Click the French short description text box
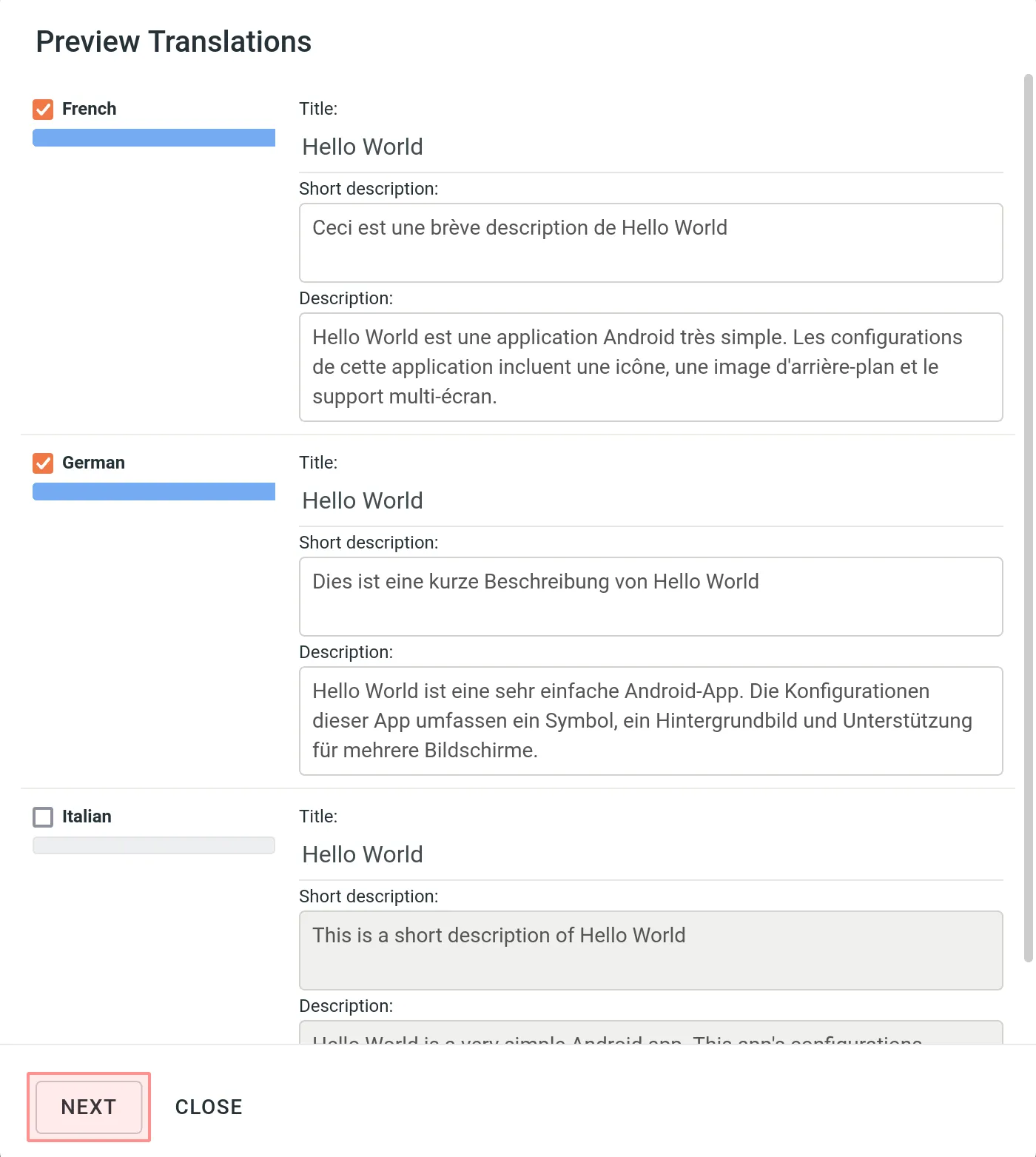Image resolution: width=1036 pixels, height=1157 pixels. click(x=650, y=243)
